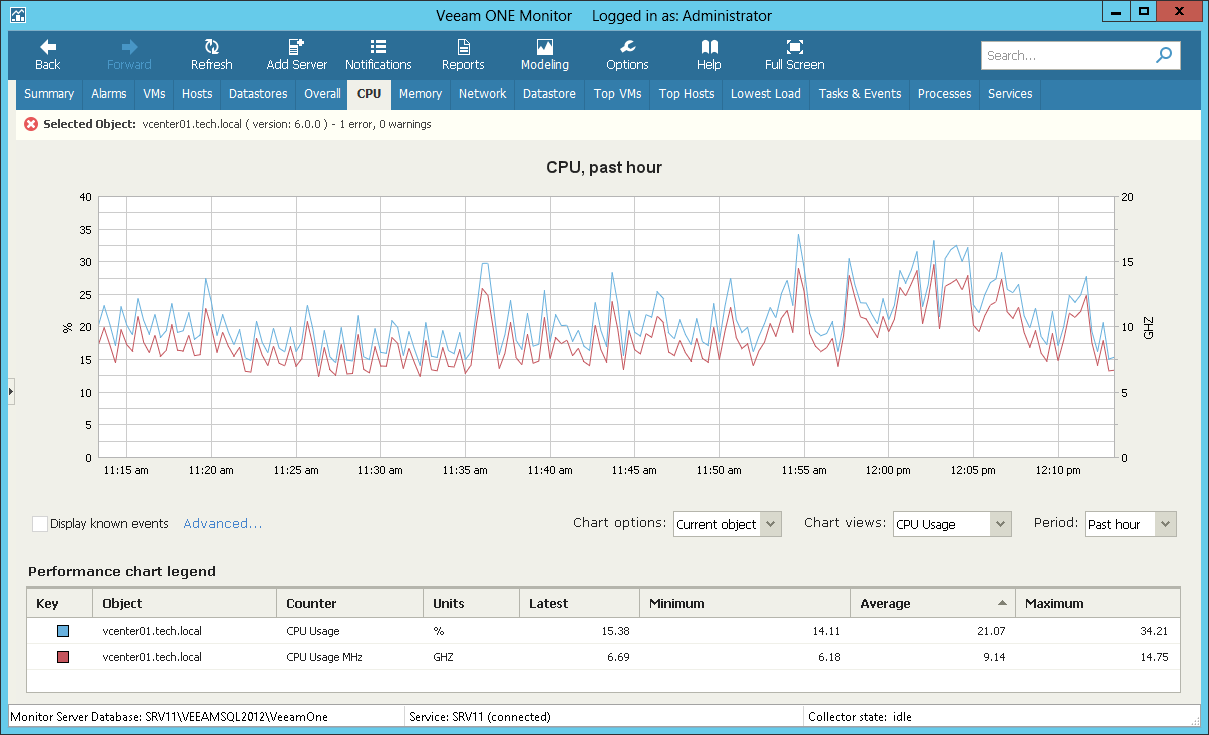Open the Period dropdown
The image size is (1209, 735).
(x=1130, y=524)
